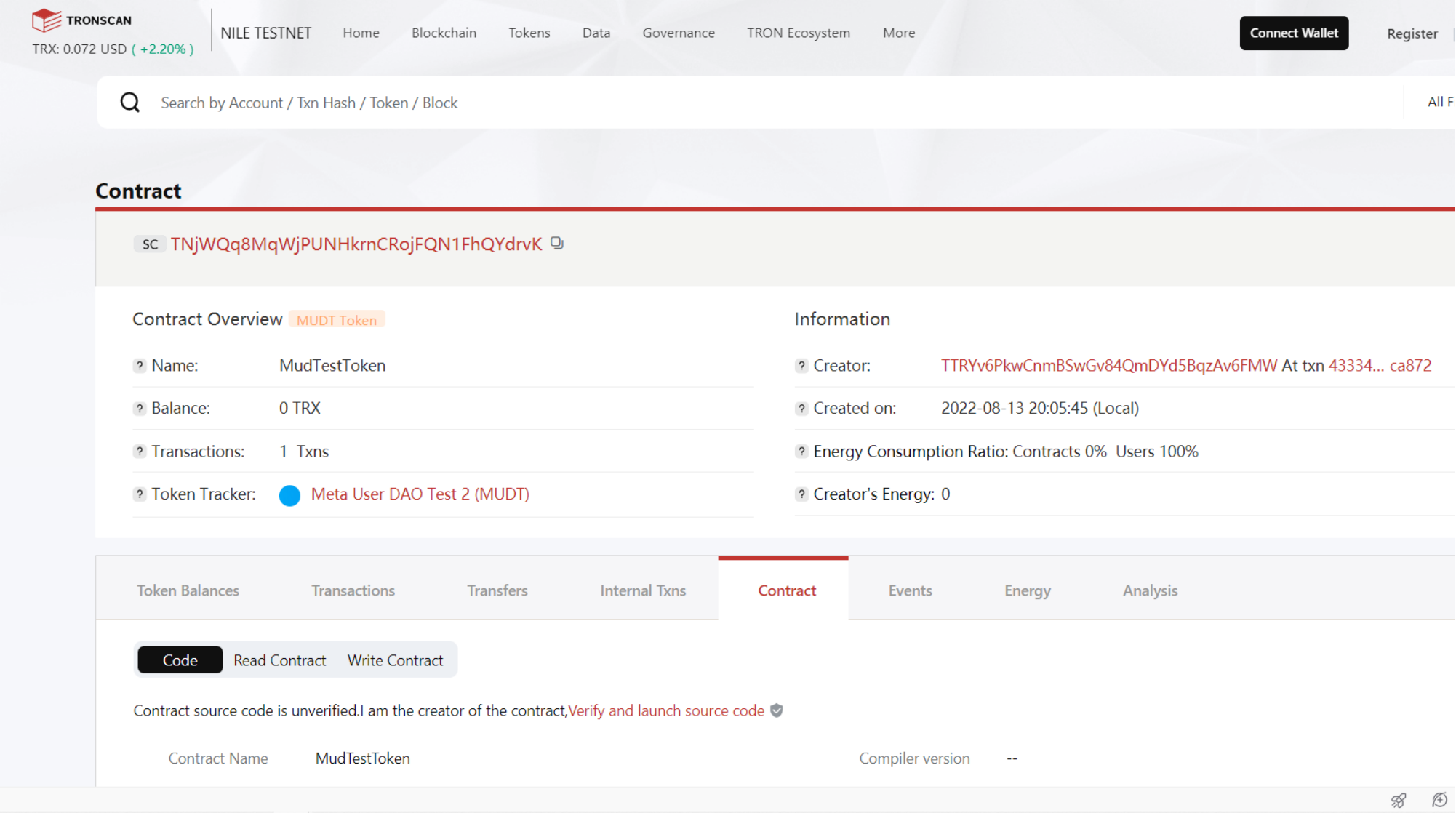Click the TRONSCAN logo icon
This screenshot has height=813, width=1456.
click(x=46, y=20)
